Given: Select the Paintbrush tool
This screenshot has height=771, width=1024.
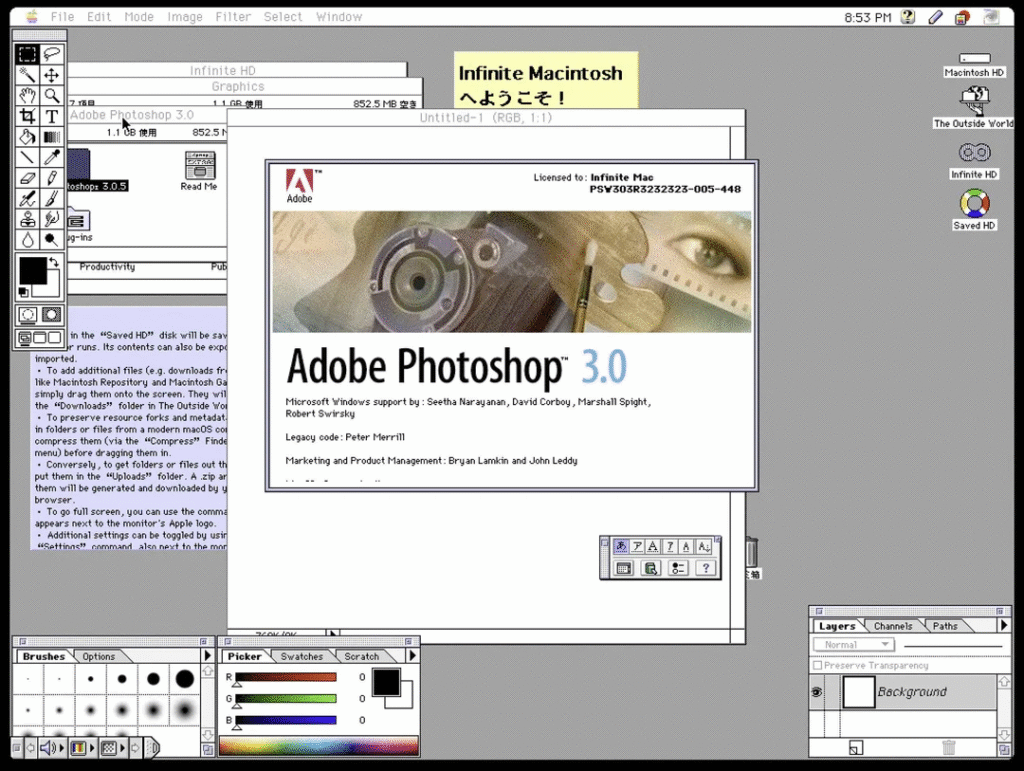Looking at the screenshot, I should point(52,198).
